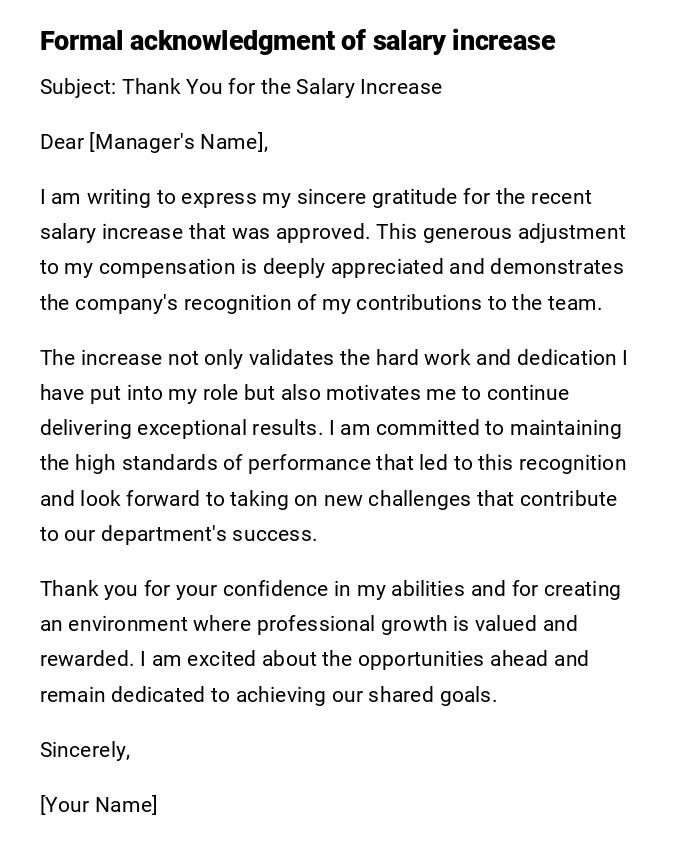Screen dimensions: 700x867
Task: Click the Subject line text
Action: (x=240, y=87)
